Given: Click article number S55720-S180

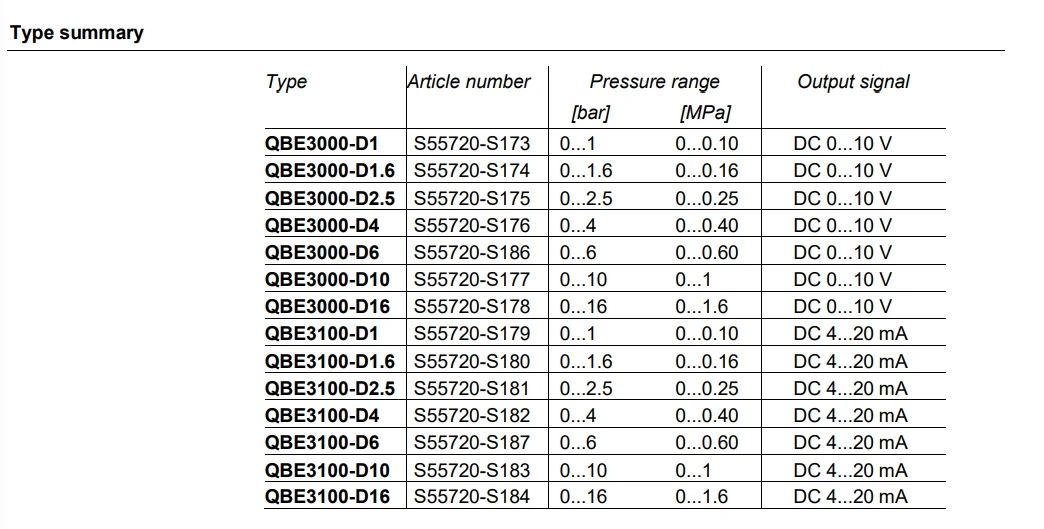Looking at the screenshot, I should (x=472, y=361).
